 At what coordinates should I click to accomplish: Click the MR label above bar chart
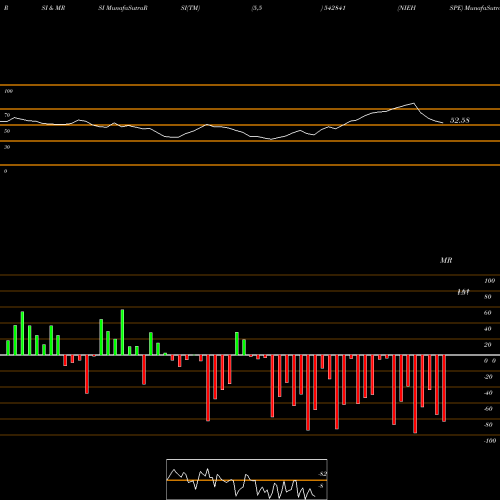tap(446, 260)
